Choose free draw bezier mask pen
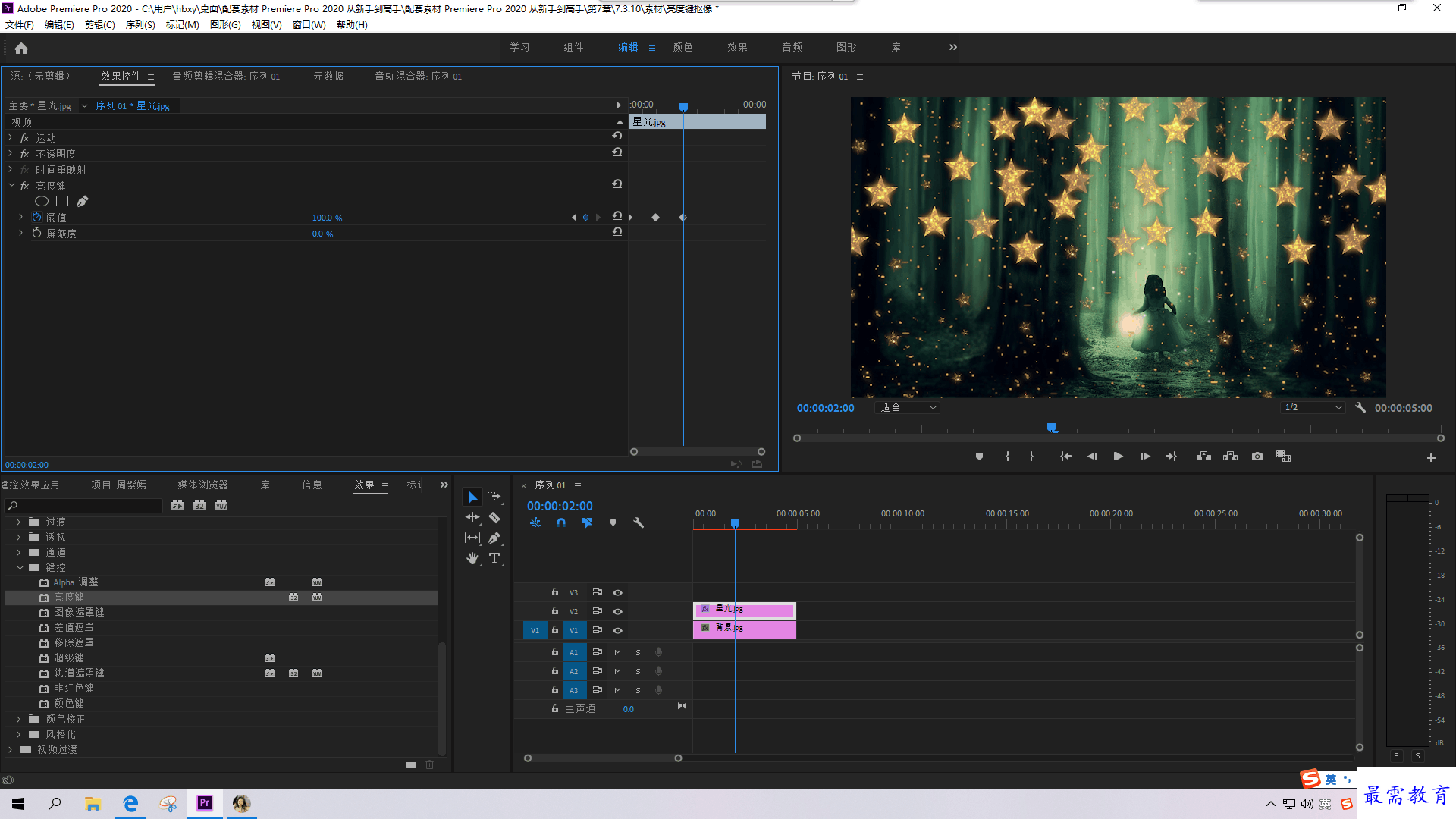 (x=83, y=202)
